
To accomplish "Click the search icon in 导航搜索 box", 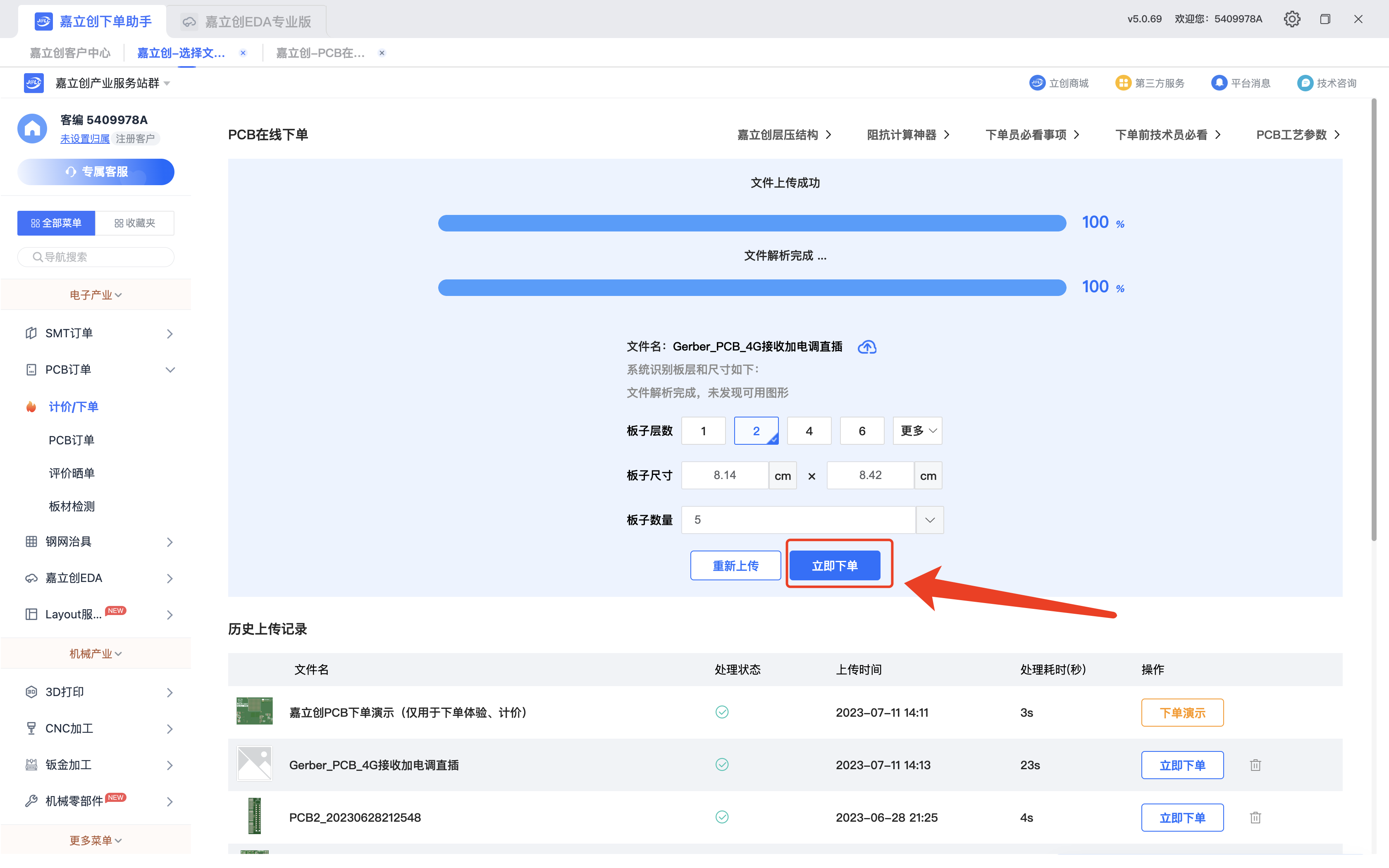I will [37, 257].
